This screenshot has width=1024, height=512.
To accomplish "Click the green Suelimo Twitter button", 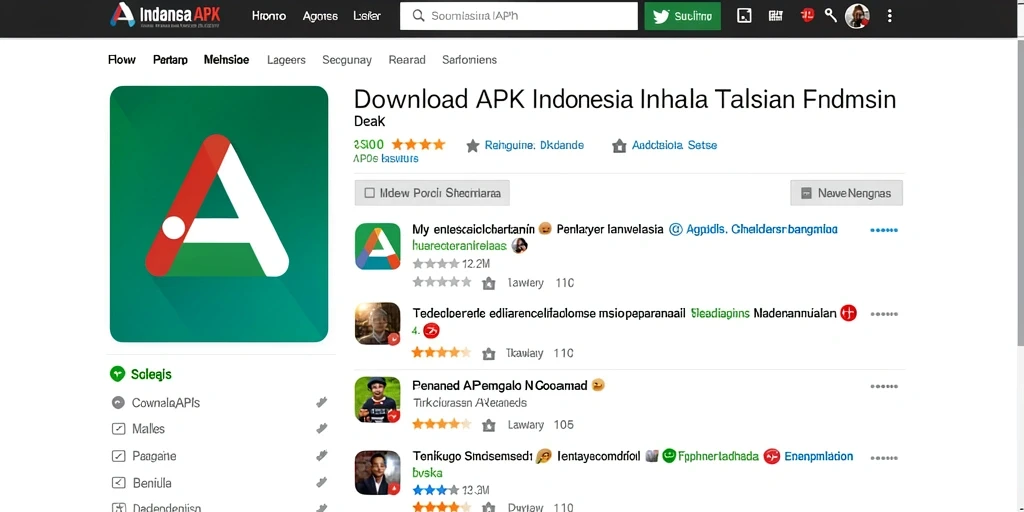I will point(682,16).
